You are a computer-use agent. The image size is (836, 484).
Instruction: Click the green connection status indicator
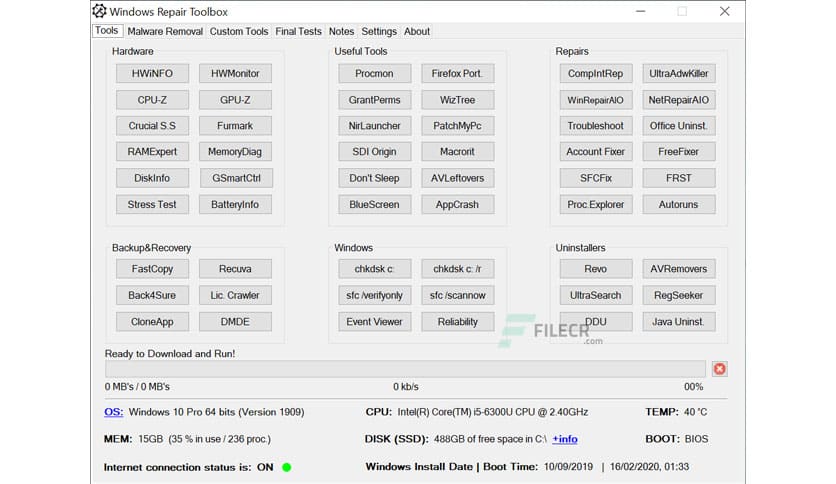pos(286,467)
